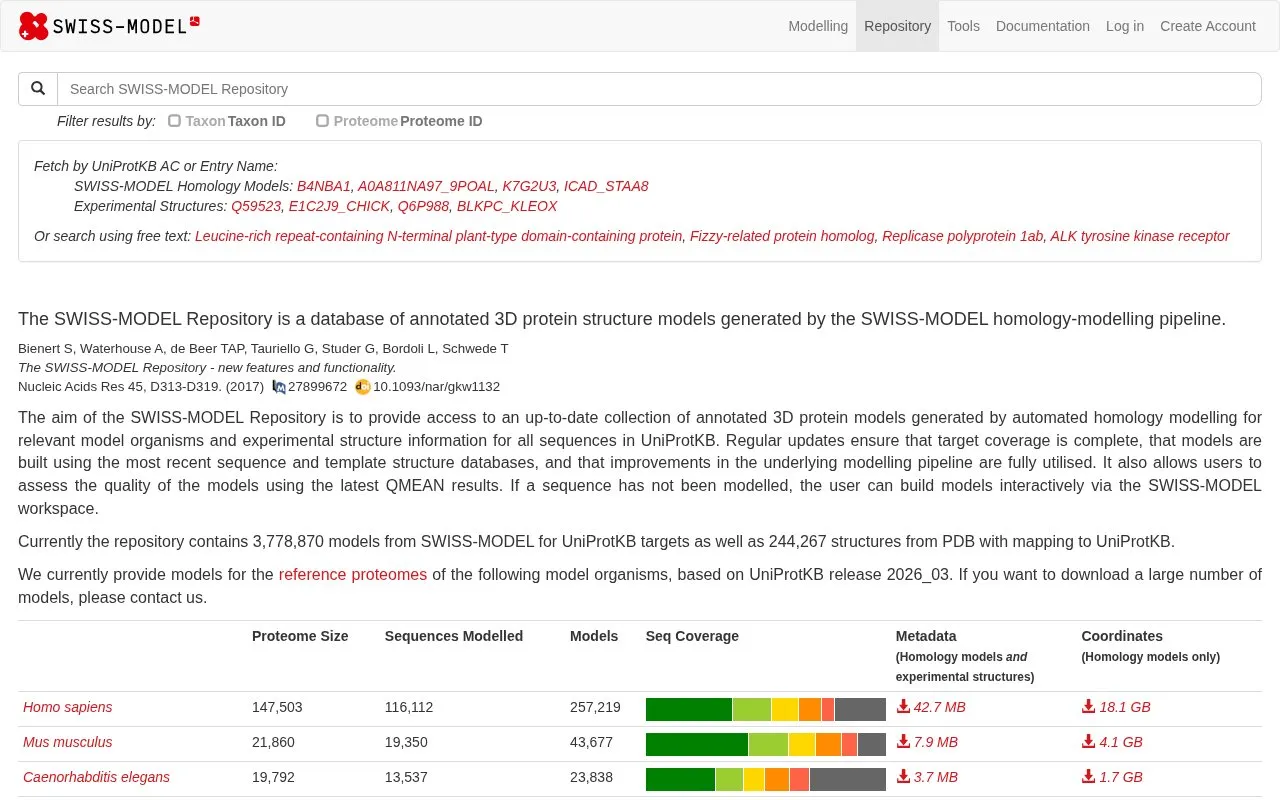Viewport: 1280px width, 800px height.
Task: Search Leucine-rich repeat-containing N-terminal protein text
Action: coord(439,236)
